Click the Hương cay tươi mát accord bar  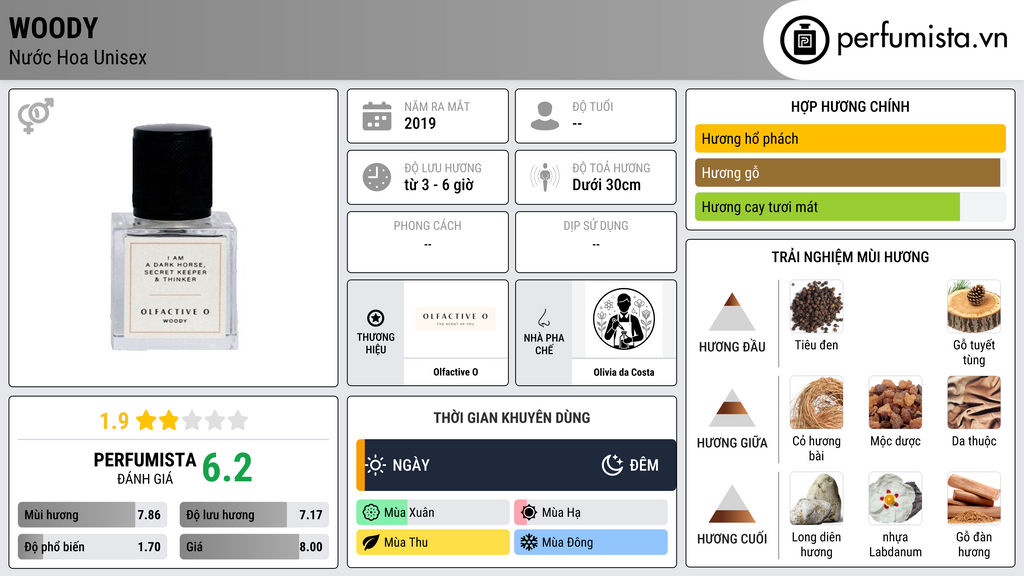pyautogui.click(x=850, y=206)
